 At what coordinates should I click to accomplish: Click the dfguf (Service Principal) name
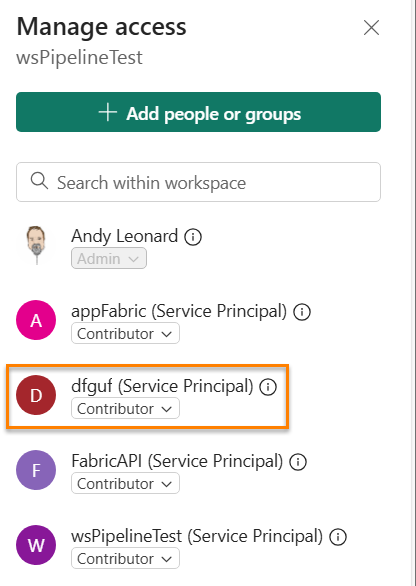(x=162, y=386)
